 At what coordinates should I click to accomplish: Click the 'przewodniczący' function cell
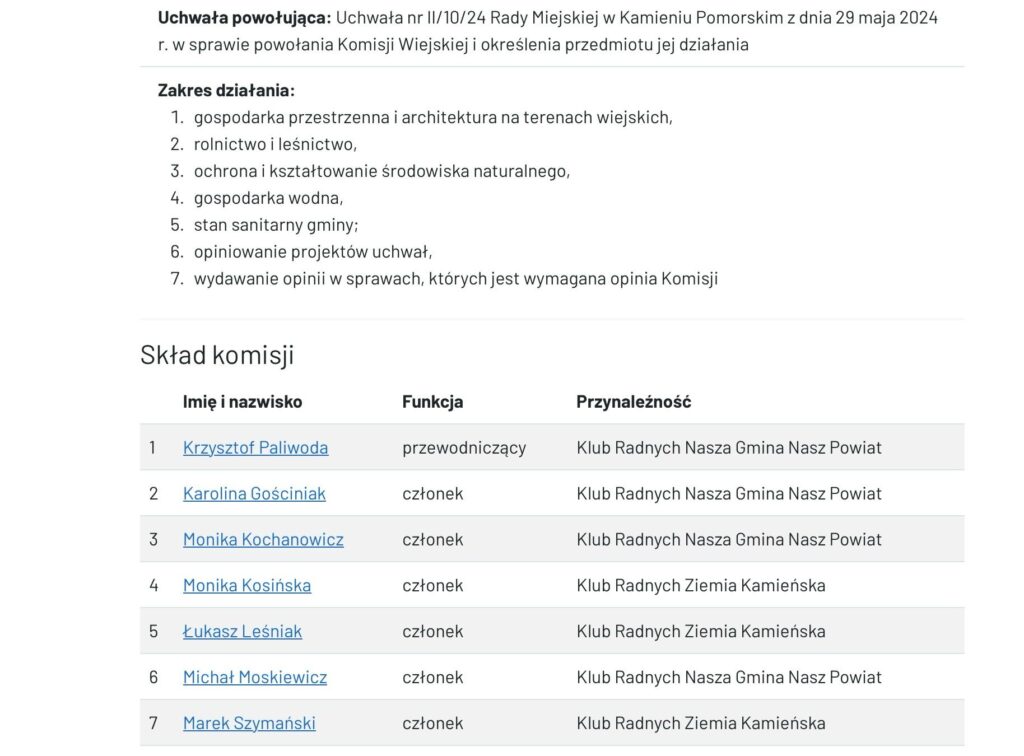point(464,448)
